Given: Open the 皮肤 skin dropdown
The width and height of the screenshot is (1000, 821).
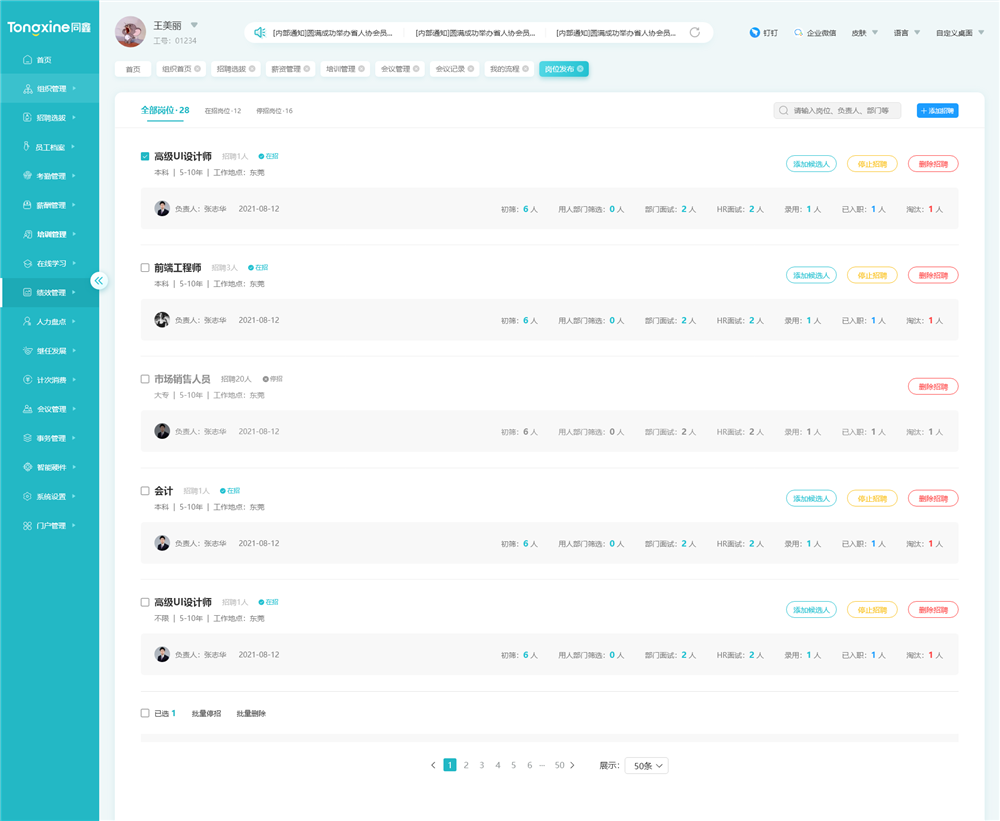Looking at the screenshot, I should (864, 33).
